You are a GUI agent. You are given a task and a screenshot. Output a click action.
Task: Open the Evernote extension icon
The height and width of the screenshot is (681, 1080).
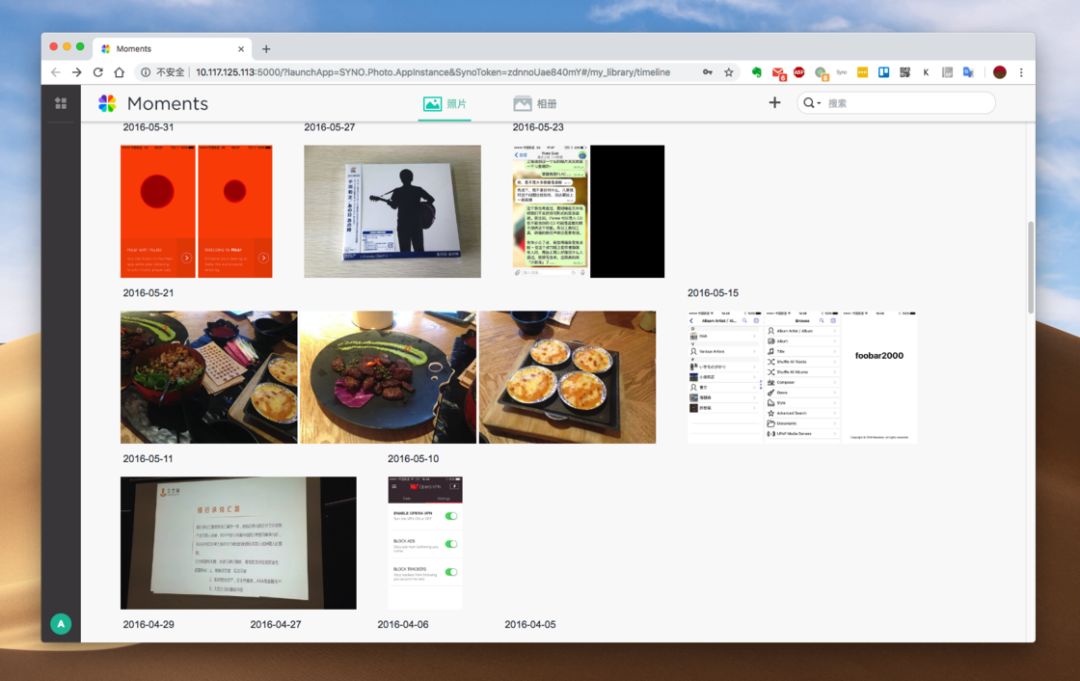pos(756,72)
